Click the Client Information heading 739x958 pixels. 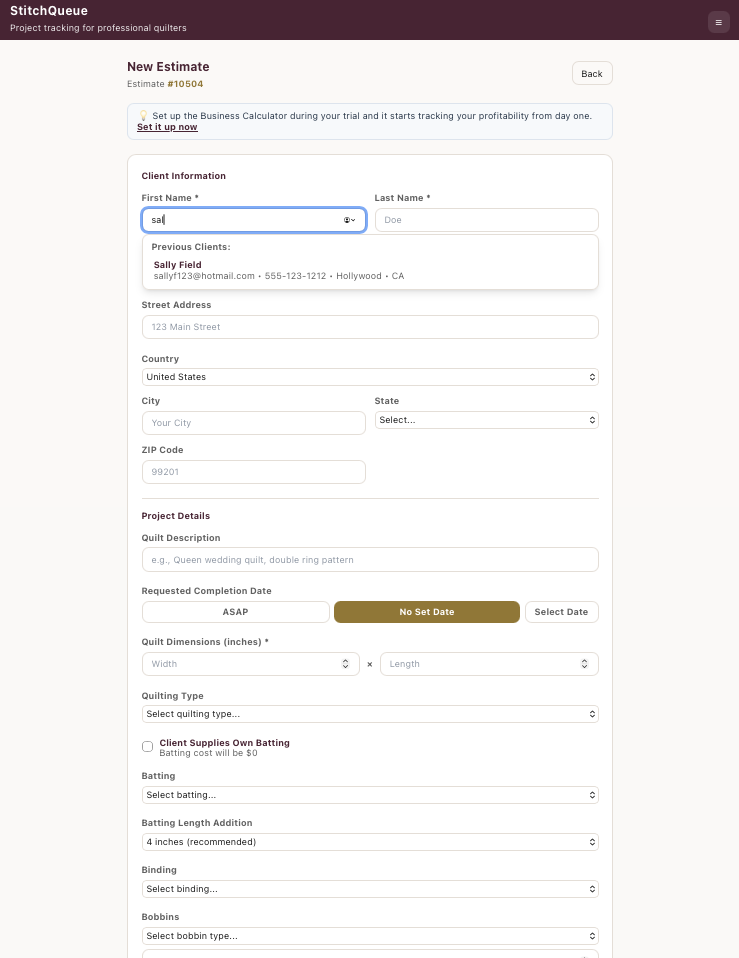click(x=183, y=176)
